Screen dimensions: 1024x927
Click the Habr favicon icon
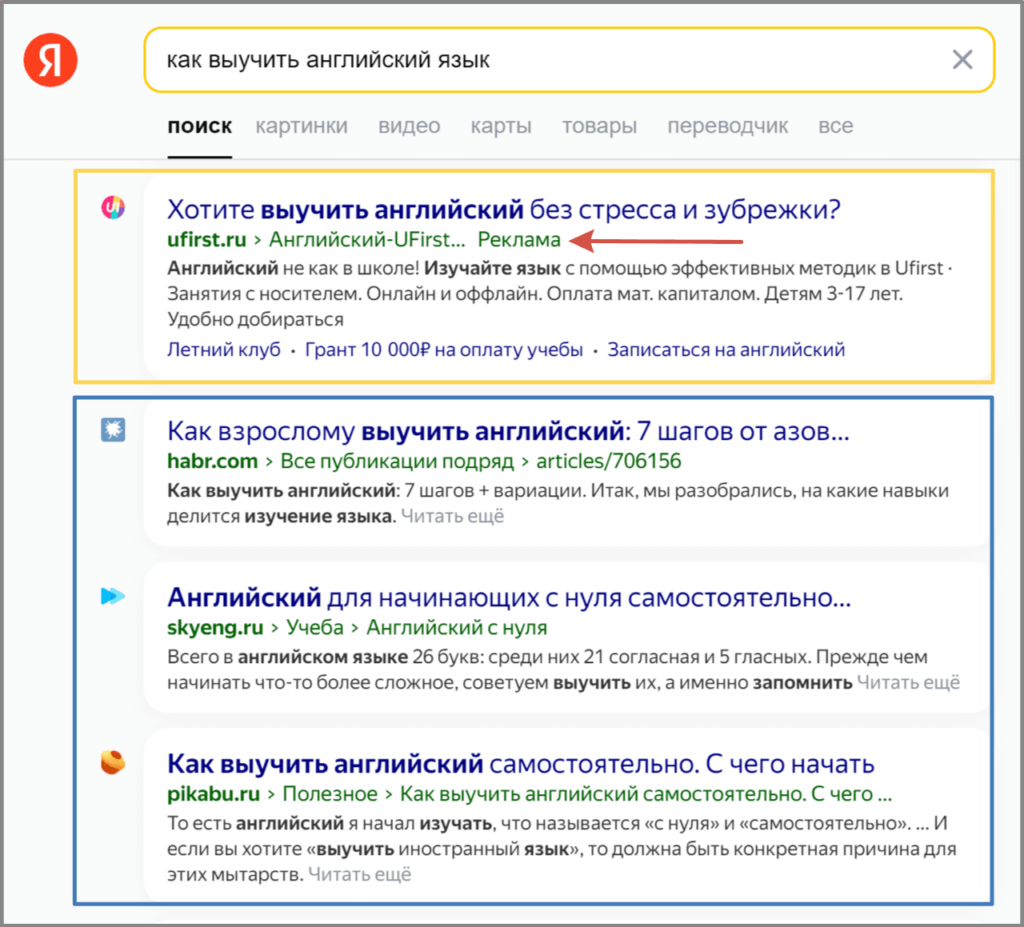pyautogui.click(x=113, y=431)
